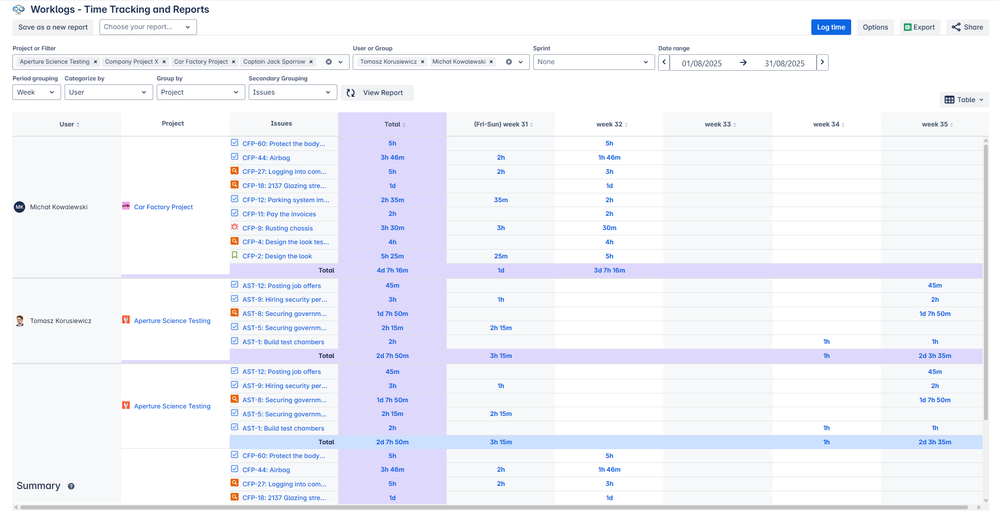999x511 pixels.
Task: Open the Secondary Grouping Issues dropdown
Action: point(292,92)
